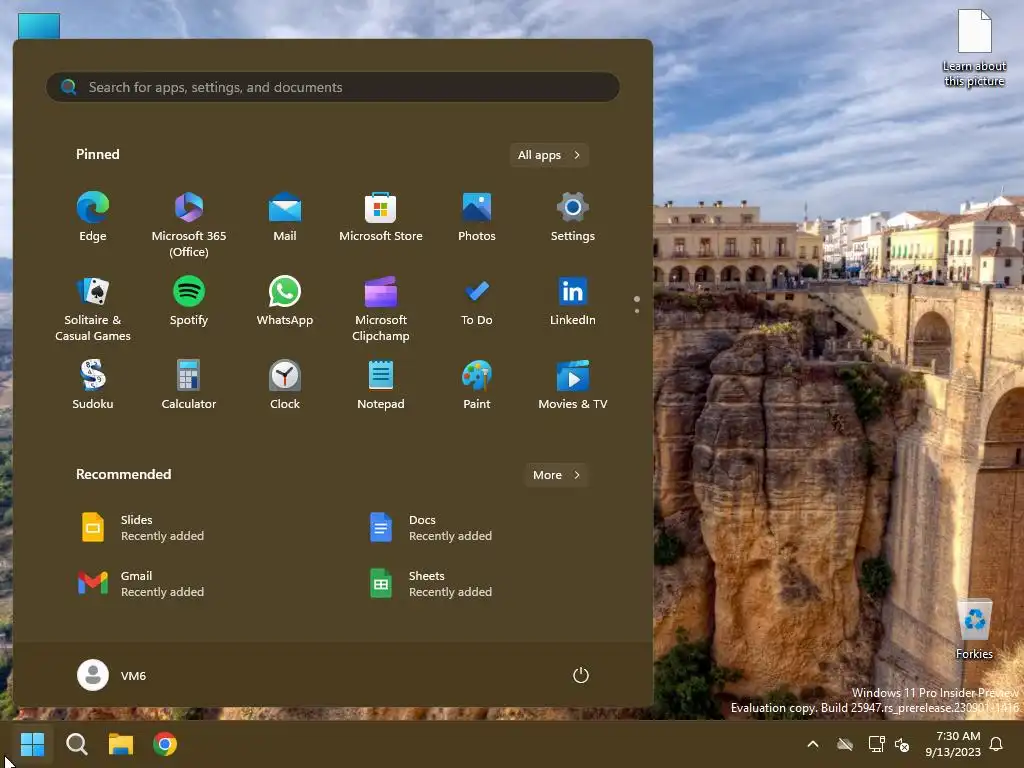Launch WhatsApp from Start menu
The image size is (1024, 768).
[285, 302]
